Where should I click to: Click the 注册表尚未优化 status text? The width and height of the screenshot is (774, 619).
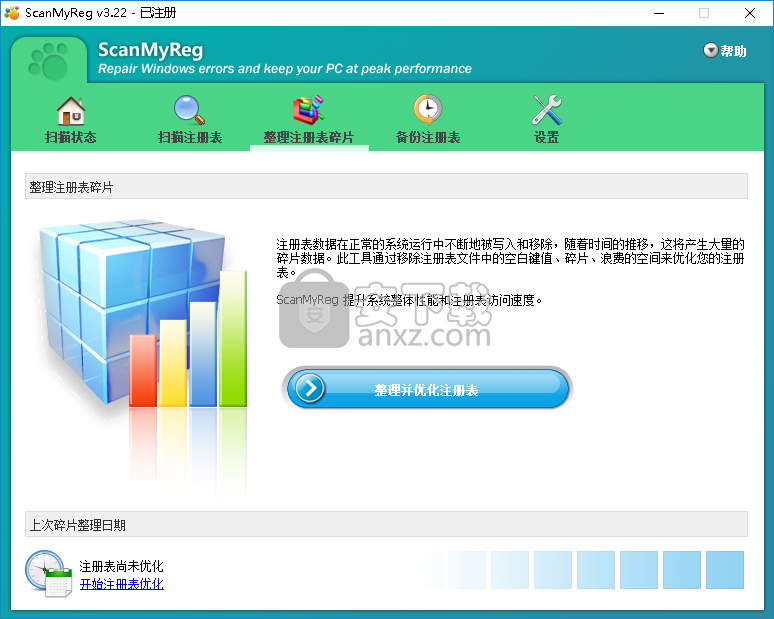121,566
